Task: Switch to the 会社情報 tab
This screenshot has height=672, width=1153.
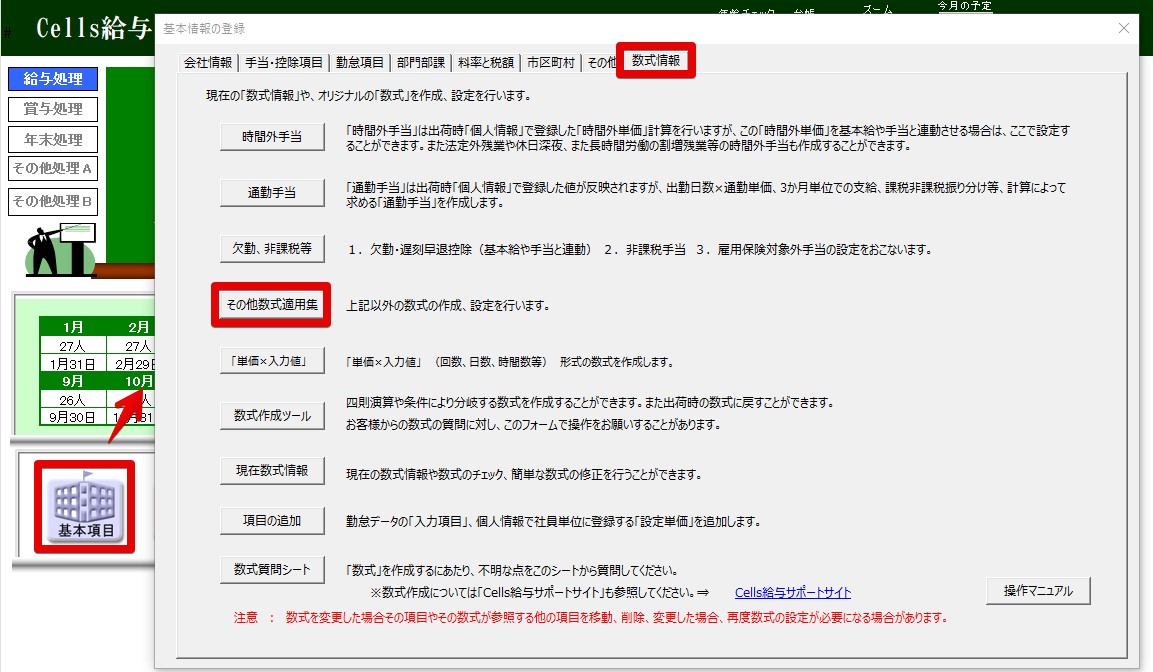Action: [208, 62]
